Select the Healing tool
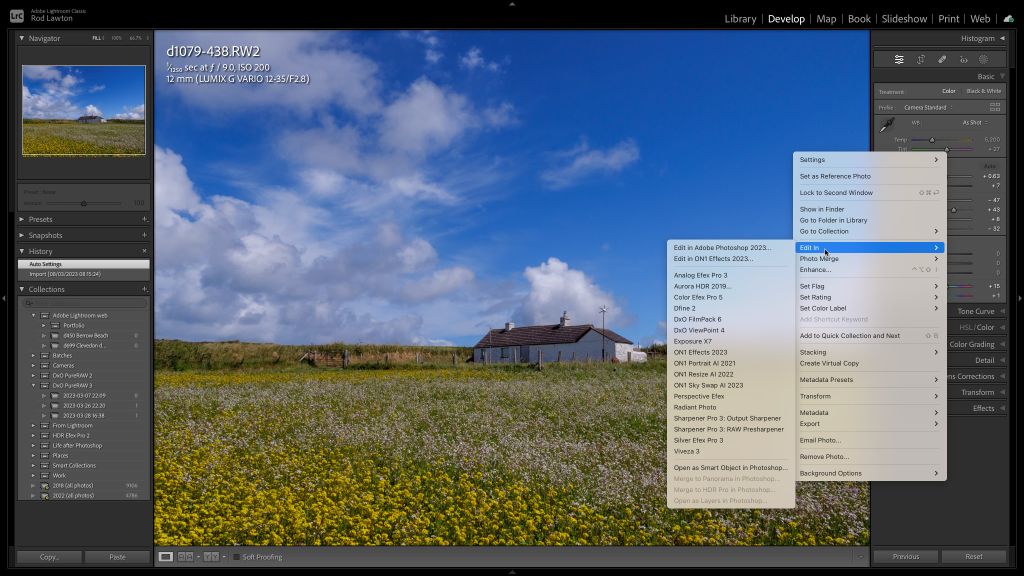Screen dimensions: 1024x576 pyautogui.click(x=941, y=59)
